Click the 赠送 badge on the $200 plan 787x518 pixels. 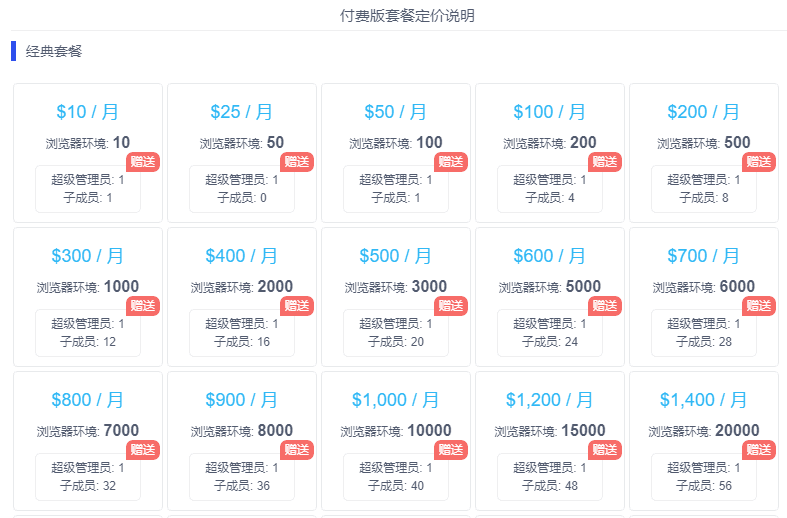click(759, 162)
